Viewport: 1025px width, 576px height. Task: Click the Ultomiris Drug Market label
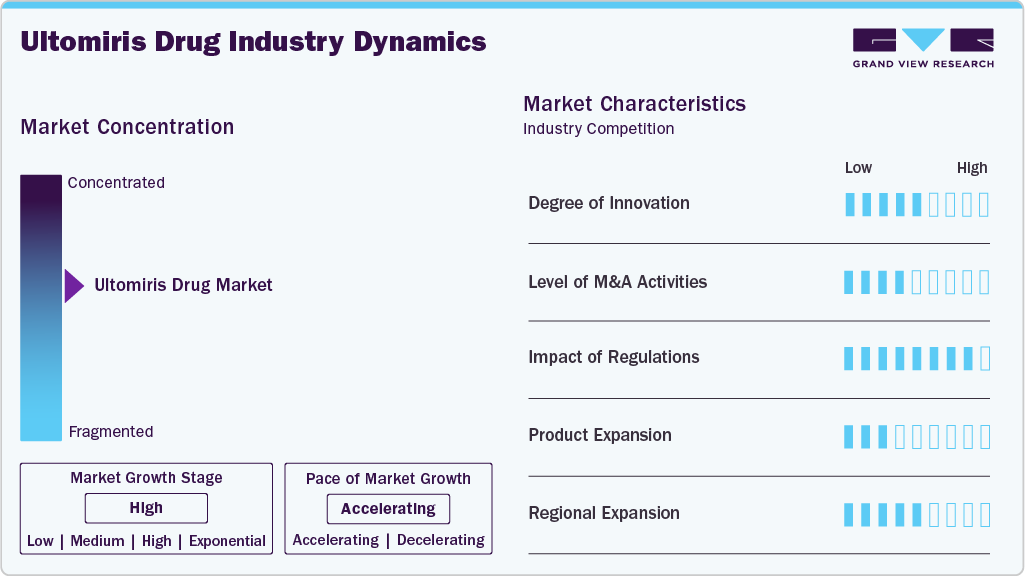pos(183,285)
